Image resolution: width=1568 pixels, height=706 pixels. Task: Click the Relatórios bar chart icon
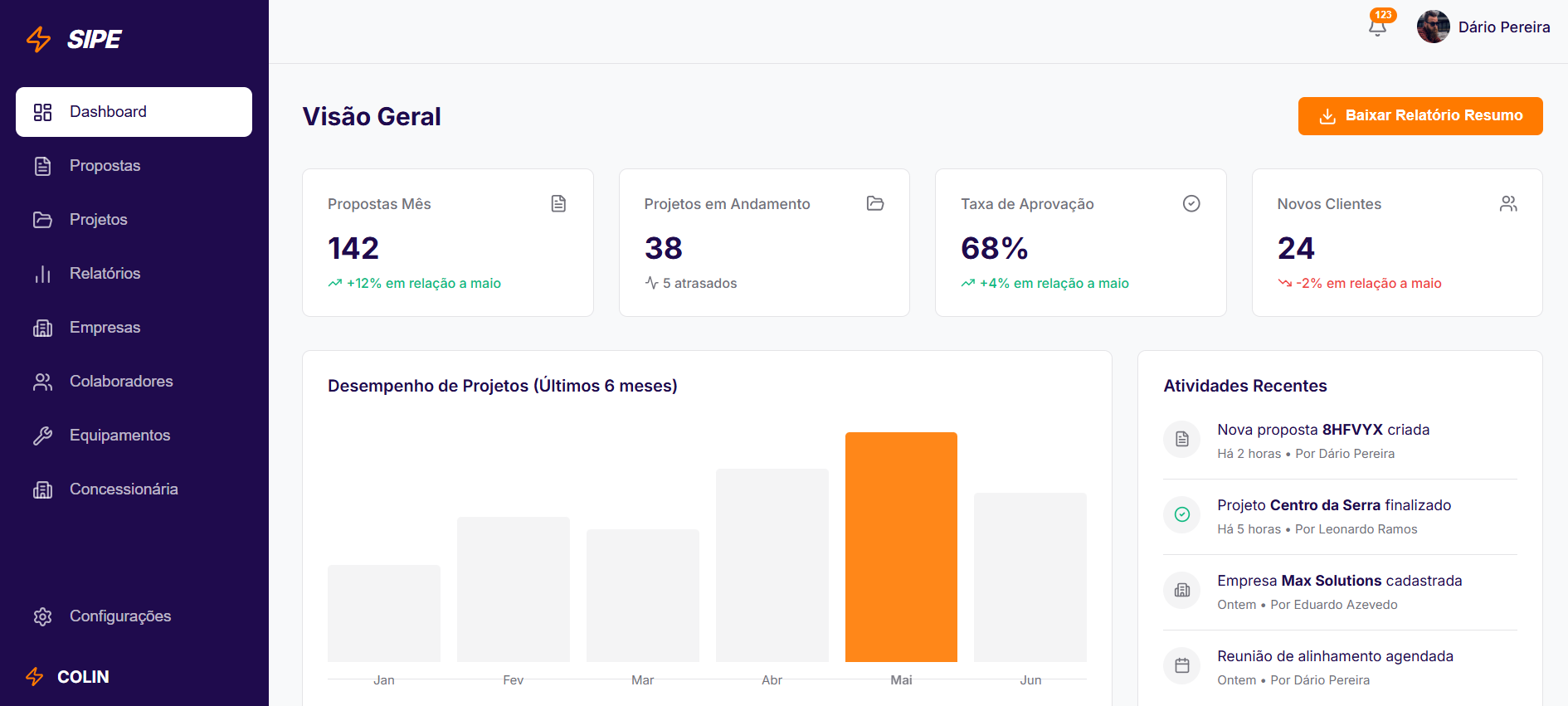pyautogui.click(x=42, y=274)
